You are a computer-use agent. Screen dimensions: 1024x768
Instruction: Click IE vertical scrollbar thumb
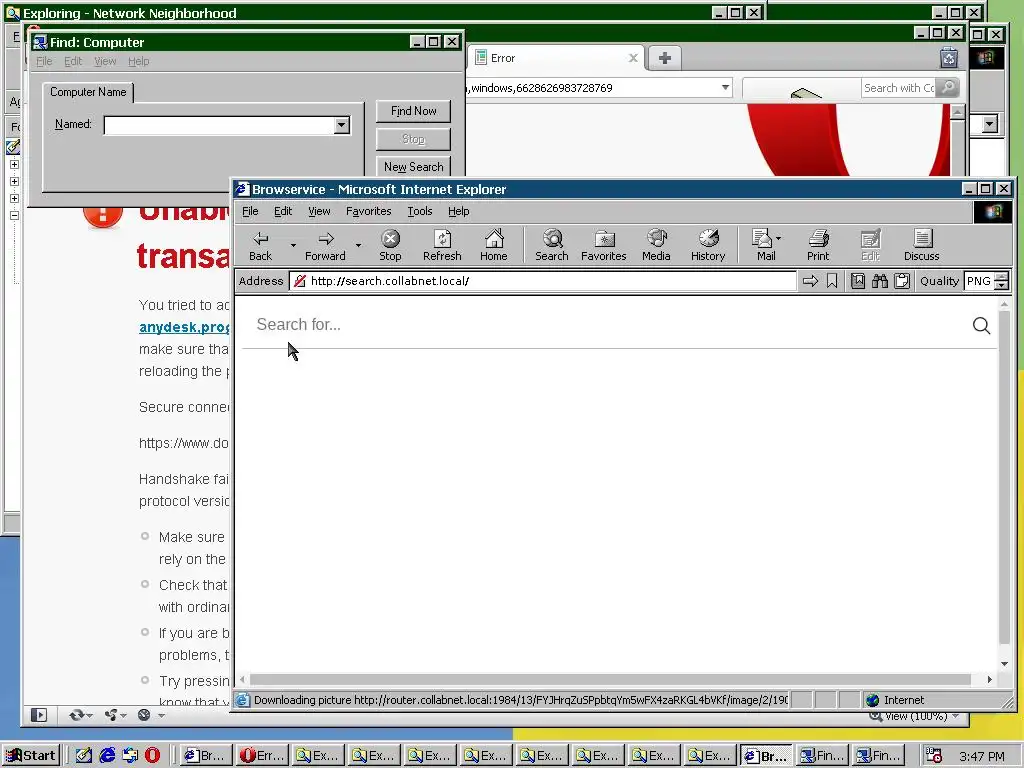click(x=1004, y=477)
